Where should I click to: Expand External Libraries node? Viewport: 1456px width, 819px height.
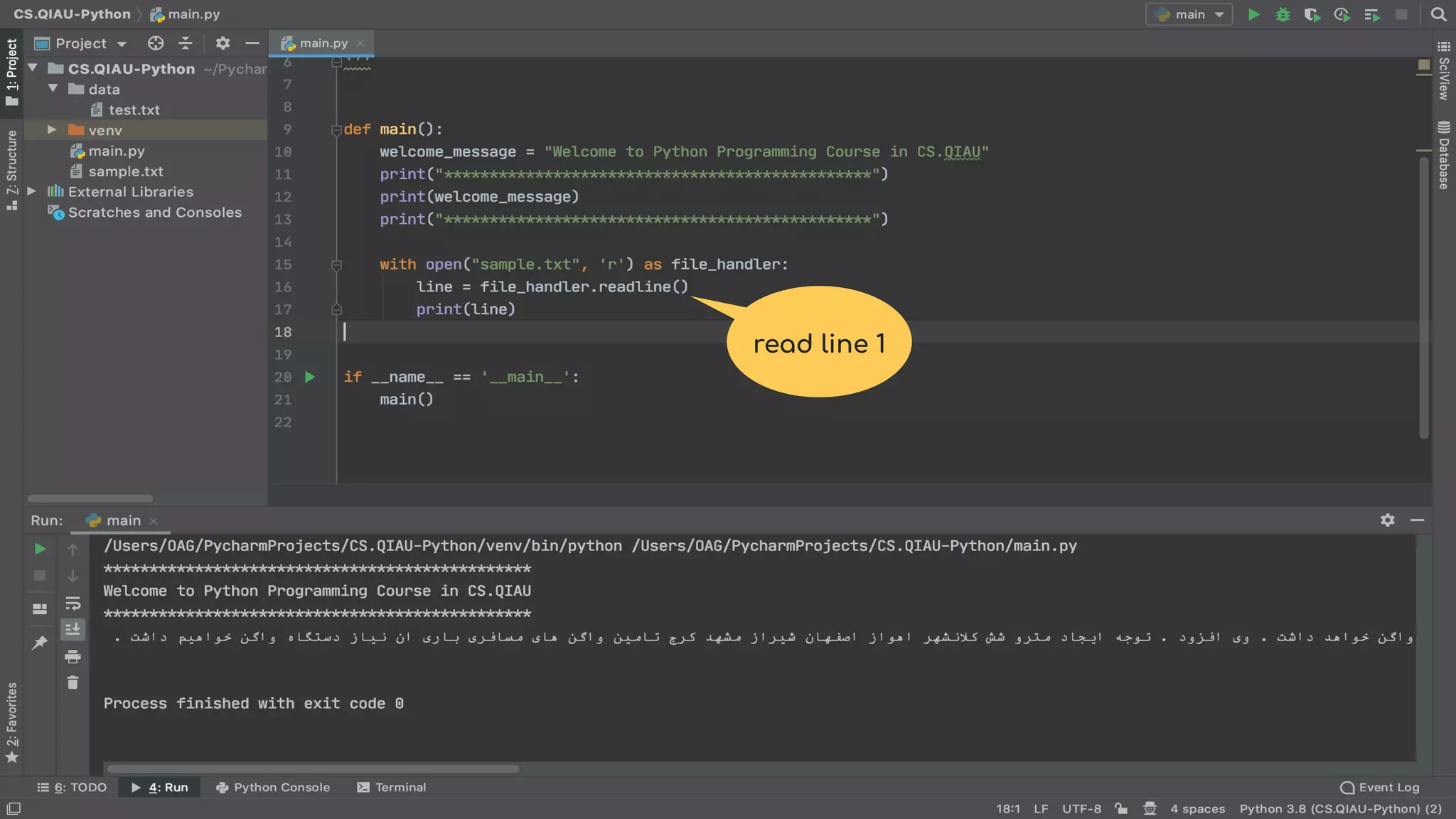(32, 191)
